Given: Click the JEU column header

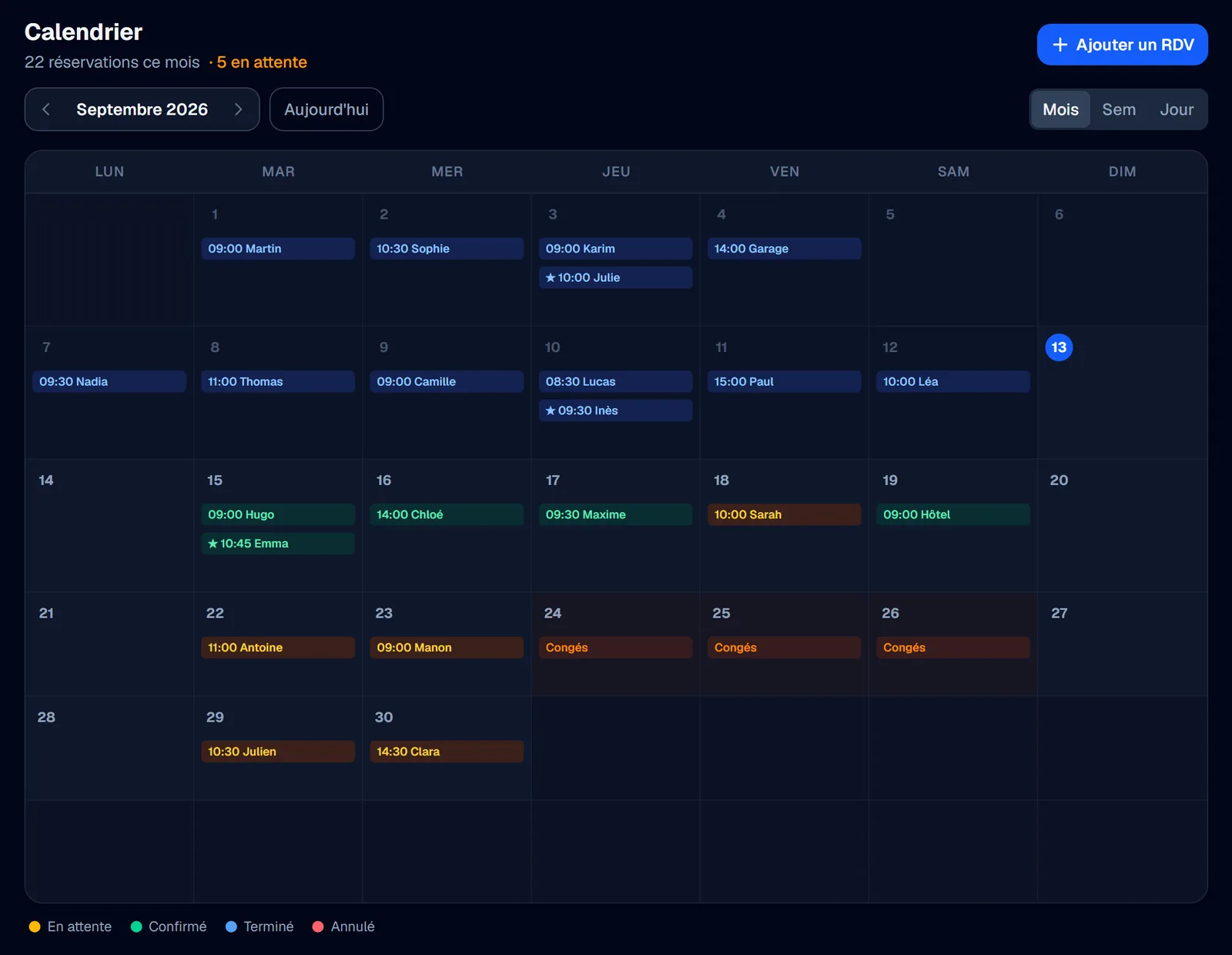Looking at the screenshot, I should click(616, 172).
